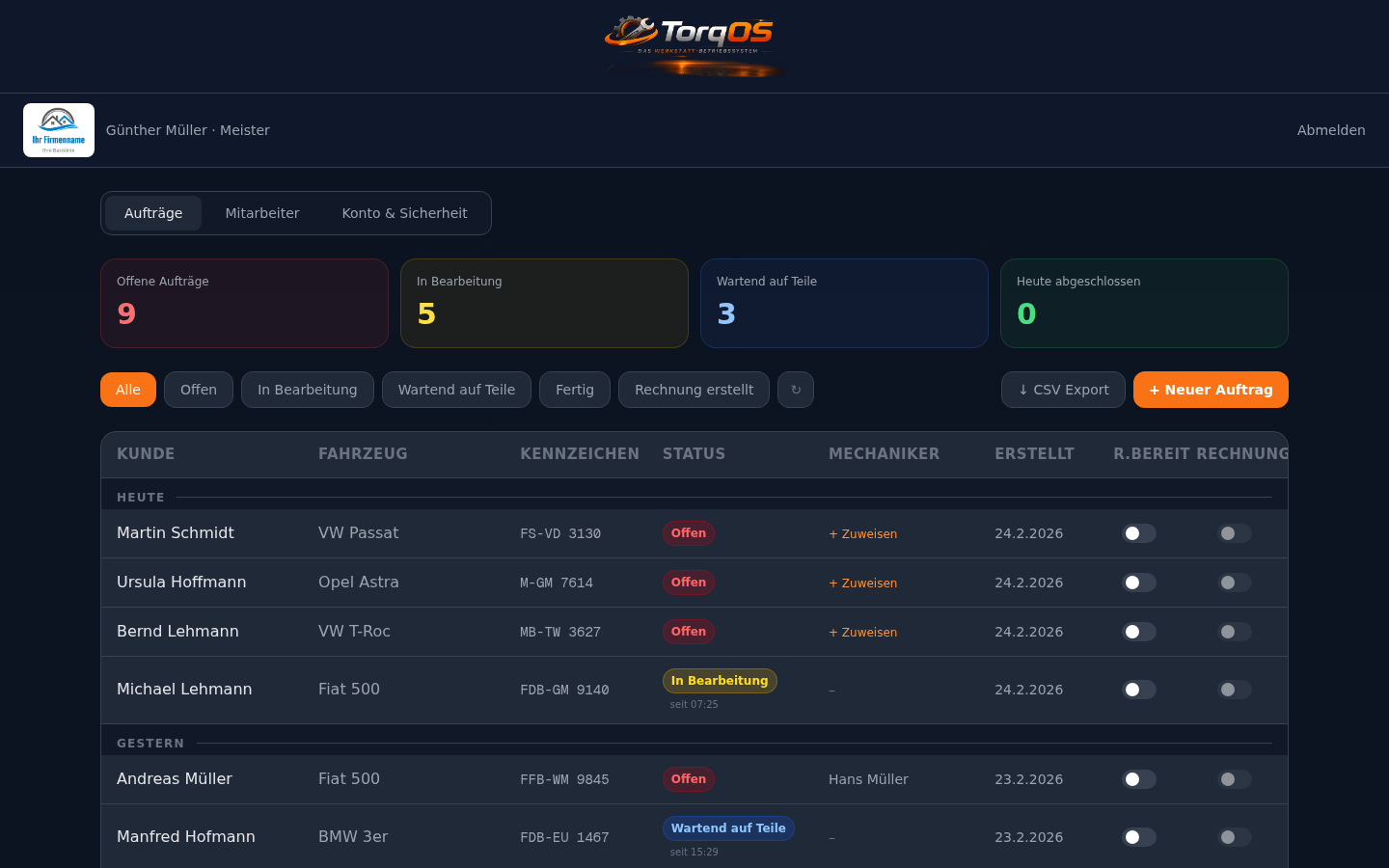The height and width of the screenshot is (868, 1389).
Task: Filter orders by In Bearbeitung
Action: tap(307, 390)
